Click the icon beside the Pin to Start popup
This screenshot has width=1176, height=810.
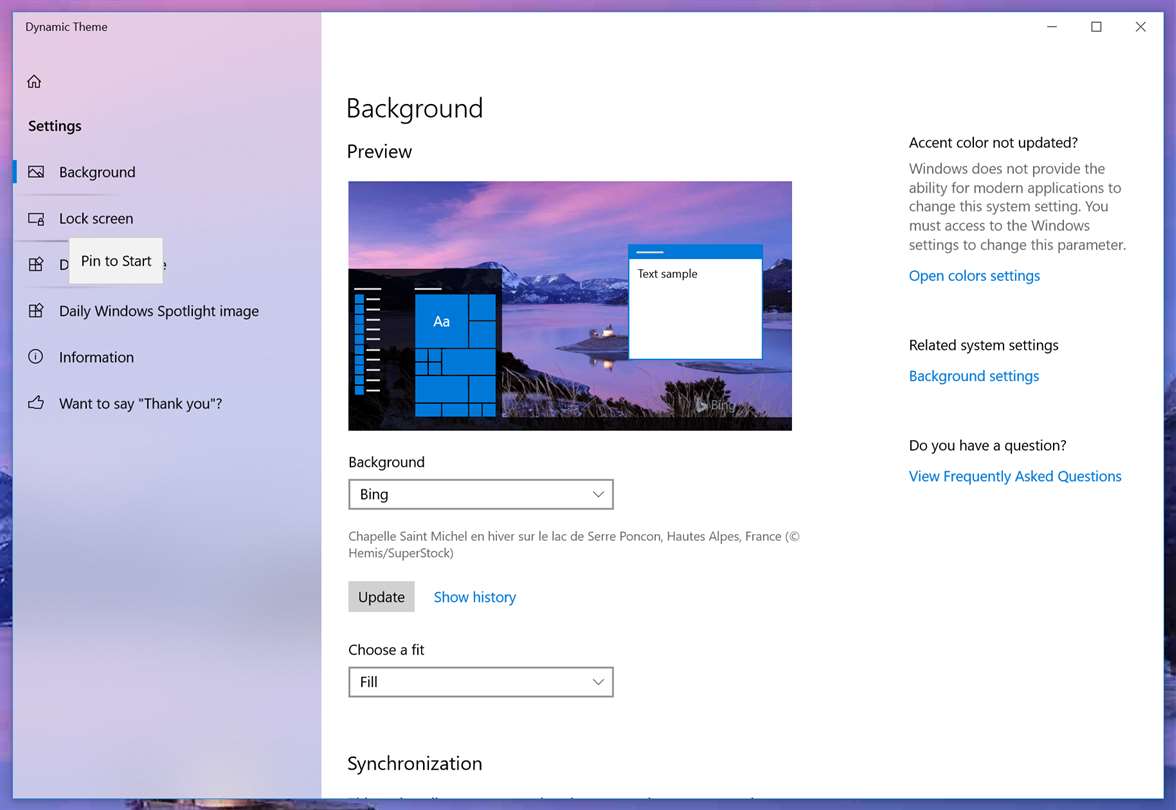(36, 264)
